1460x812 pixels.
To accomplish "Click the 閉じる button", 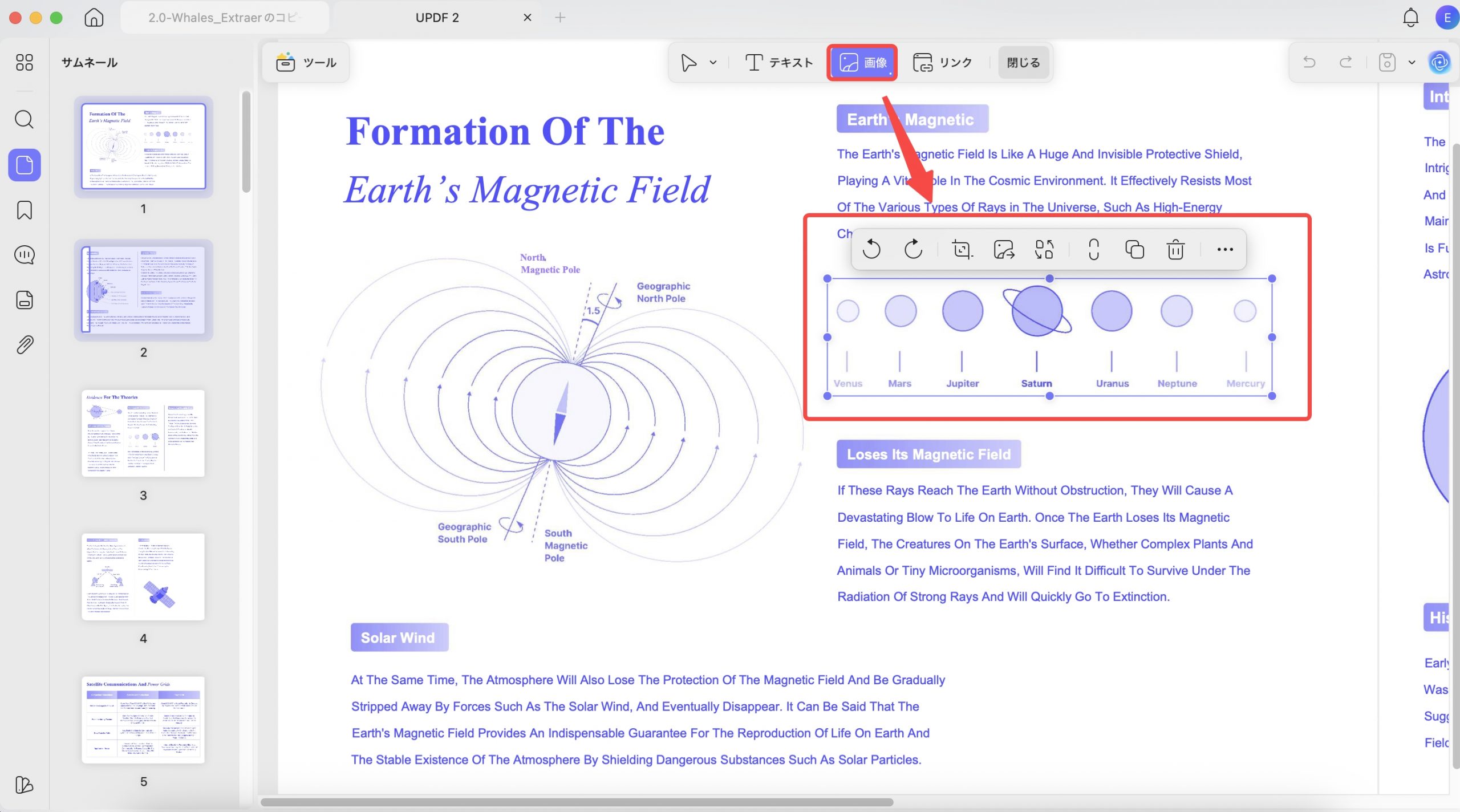I will pyautogui.click(x=1023, y=62).
